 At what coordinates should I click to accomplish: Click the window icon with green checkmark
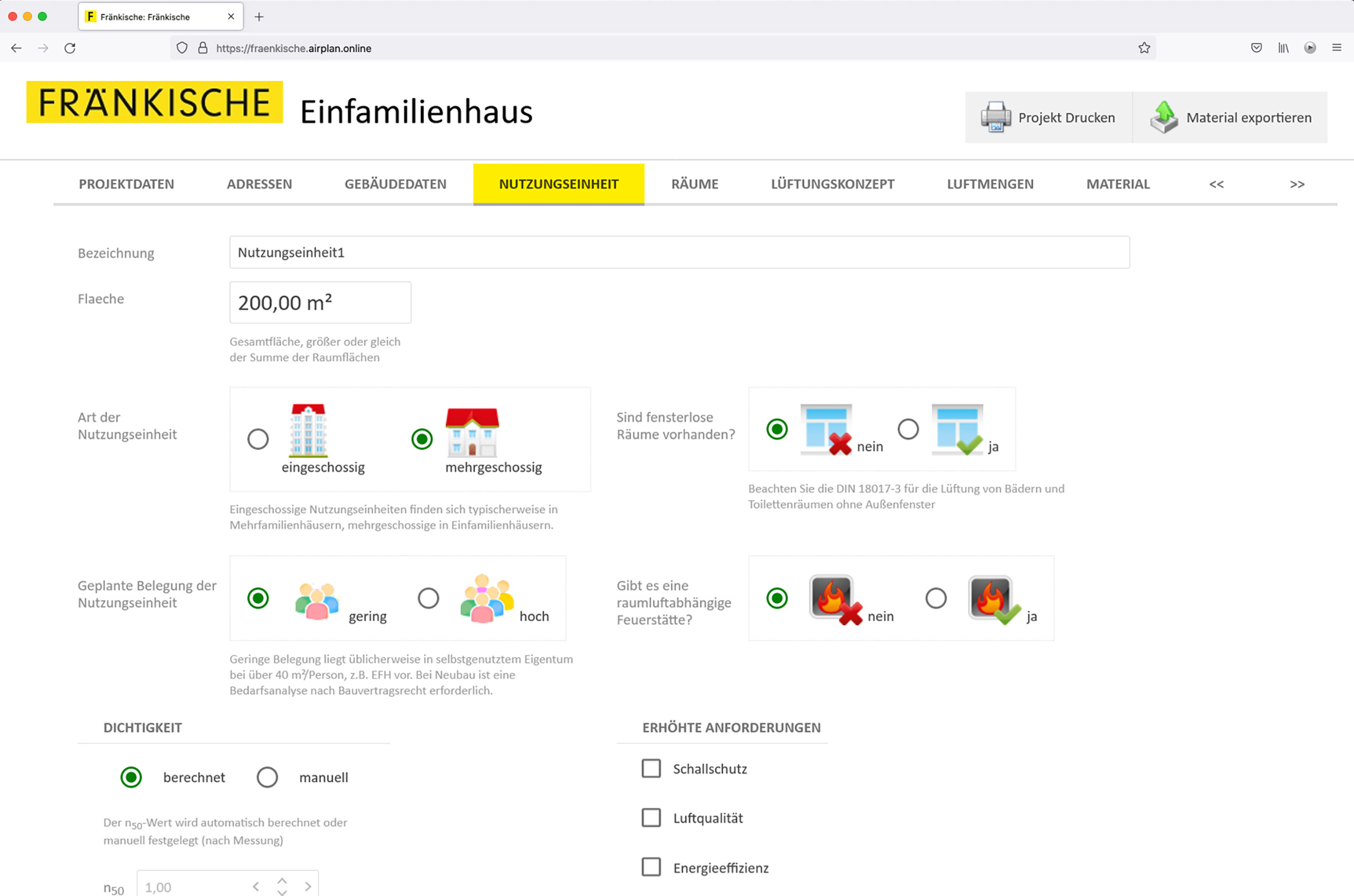958,429
